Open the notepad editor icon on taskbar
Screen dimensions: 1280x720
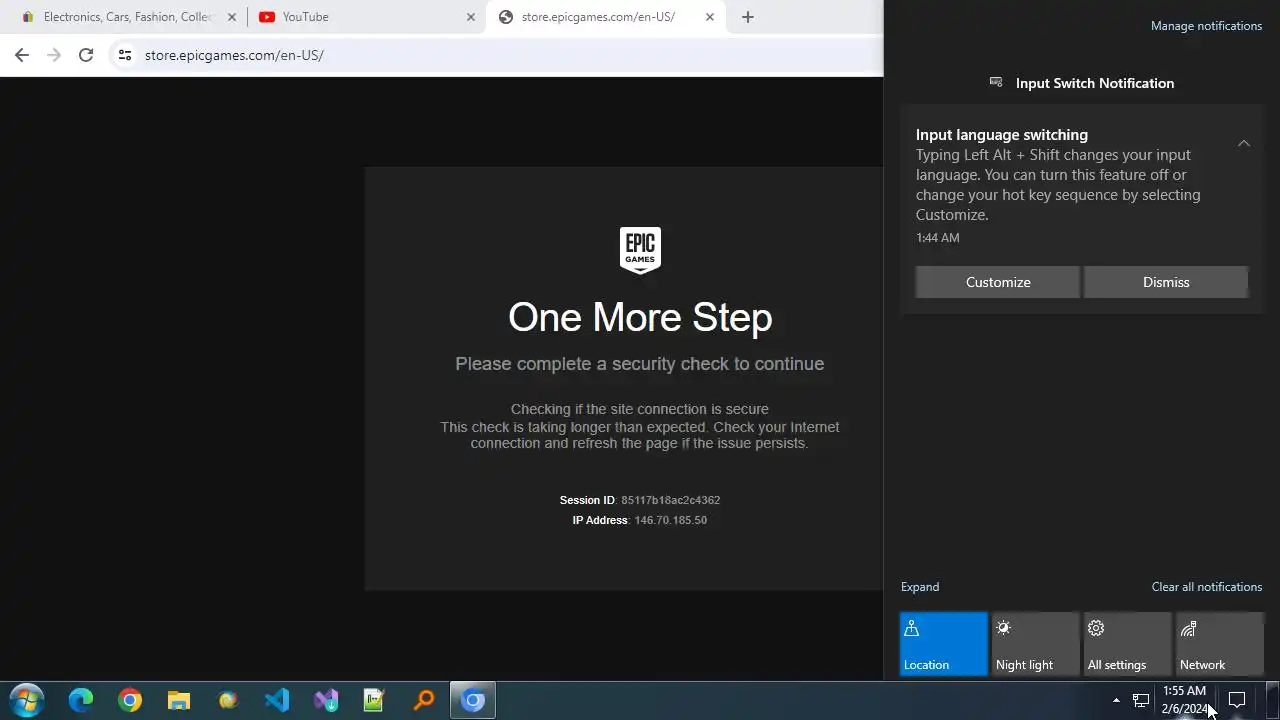pyautogui.click(x=375, y=700)
